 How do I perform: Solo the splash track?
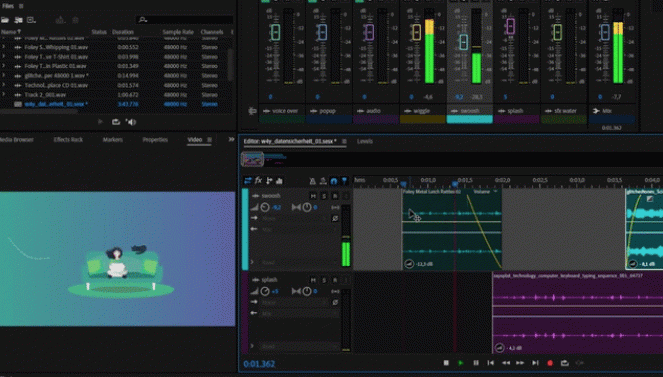324,280
